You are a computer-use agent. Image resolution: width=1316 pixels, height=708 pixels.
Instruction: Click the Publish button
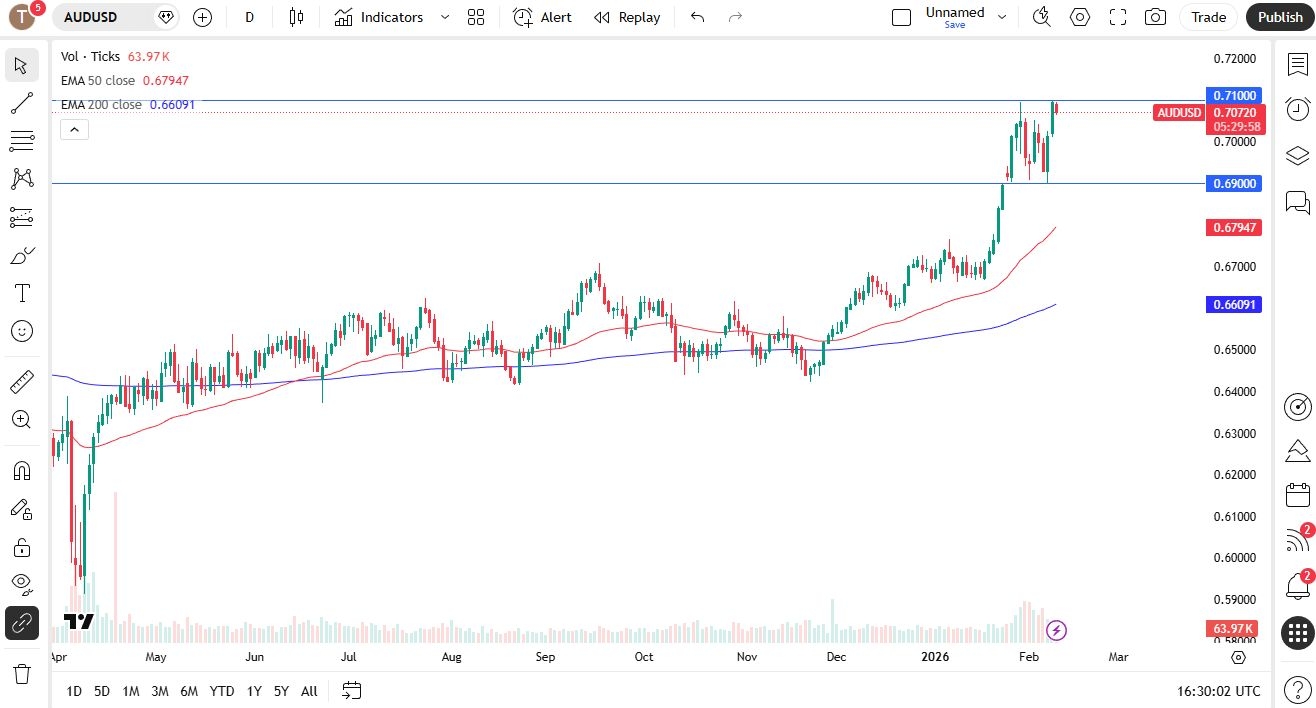click(1280, 17)
